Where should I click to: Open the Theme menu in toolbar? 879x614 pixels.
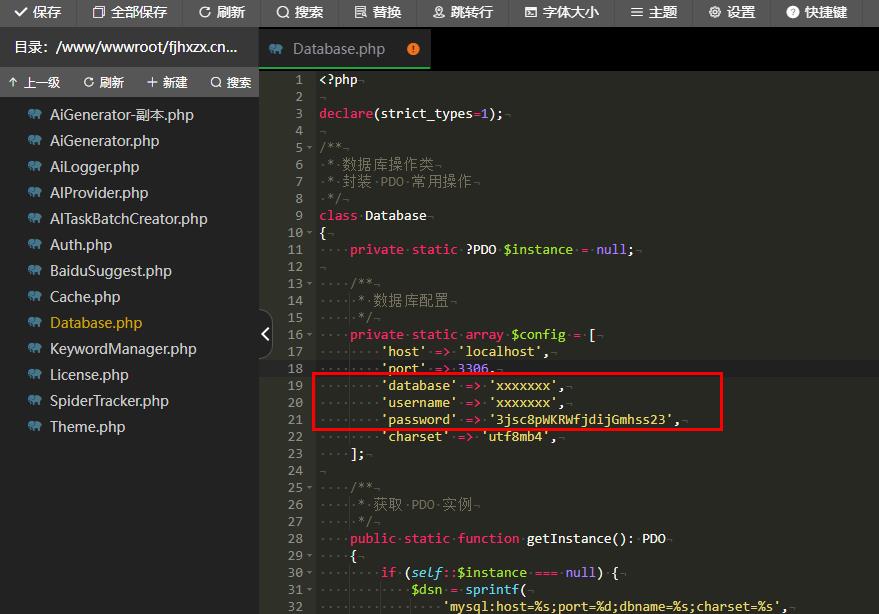click(653, 13)
